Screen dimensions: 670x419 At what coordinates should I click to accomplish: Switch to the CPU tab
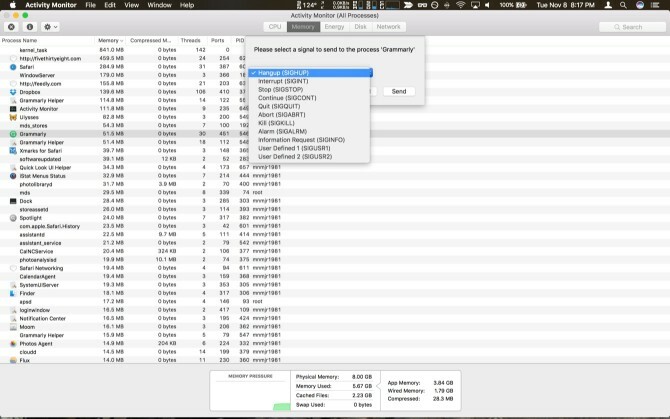point(275,27)
